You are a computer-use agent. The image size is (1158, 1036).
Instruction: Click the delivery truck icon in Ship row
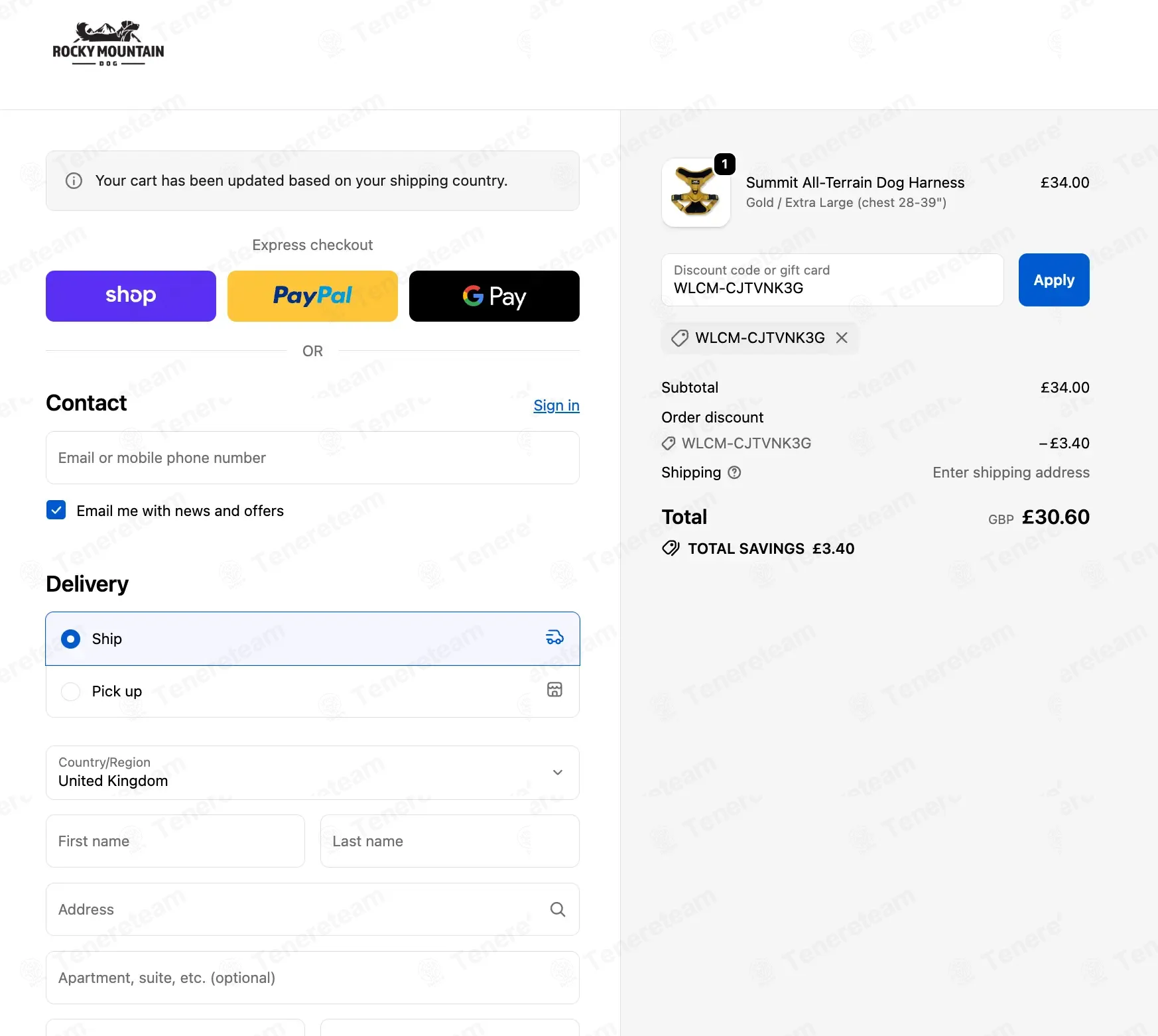[554, 638]
